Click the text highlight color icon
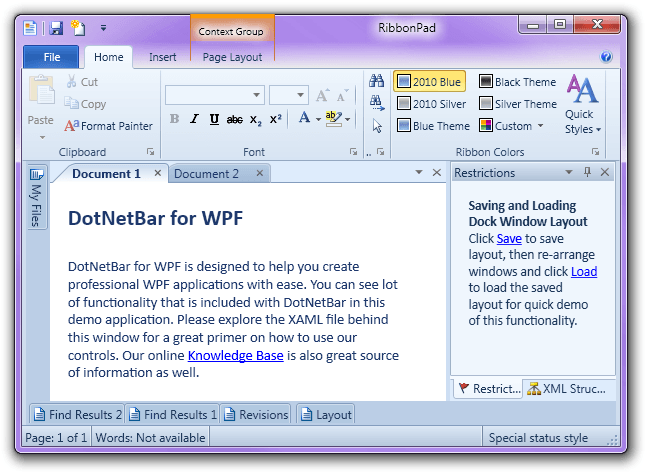The height and width of the screenshot is (472, 646). [x=333, y=119]
